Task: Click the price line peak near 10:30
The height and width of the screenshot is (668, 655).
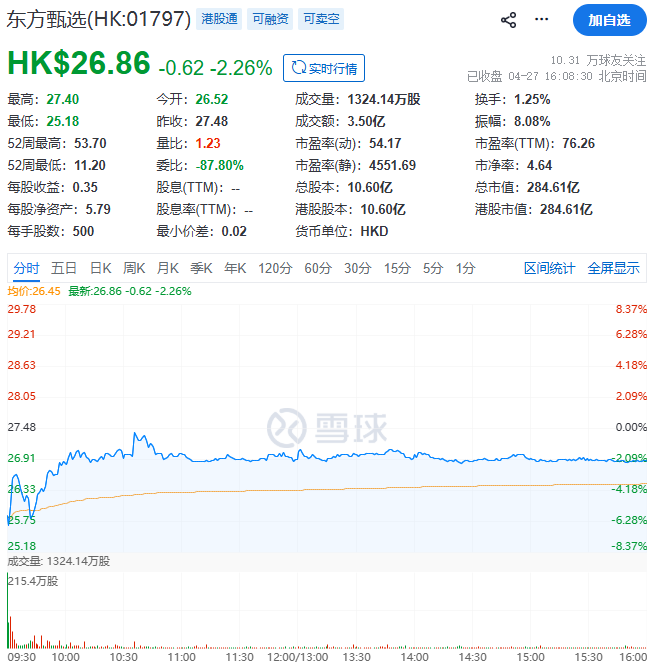Action: click(x=135, y=434)
